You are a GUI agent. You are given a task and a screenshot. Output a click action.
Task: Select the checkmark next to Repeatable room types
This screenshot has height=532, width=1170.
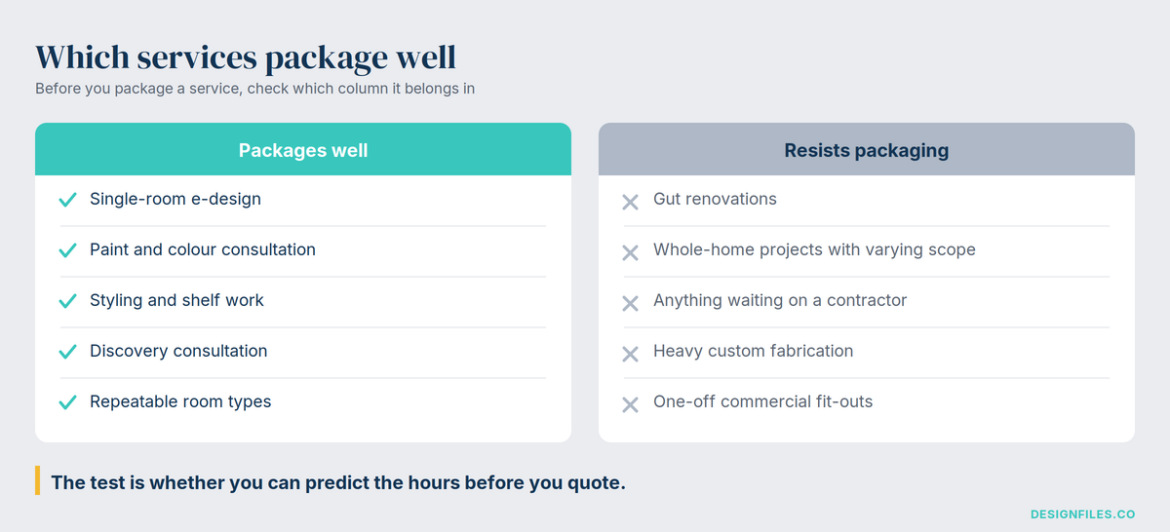(x=68, y=403)
